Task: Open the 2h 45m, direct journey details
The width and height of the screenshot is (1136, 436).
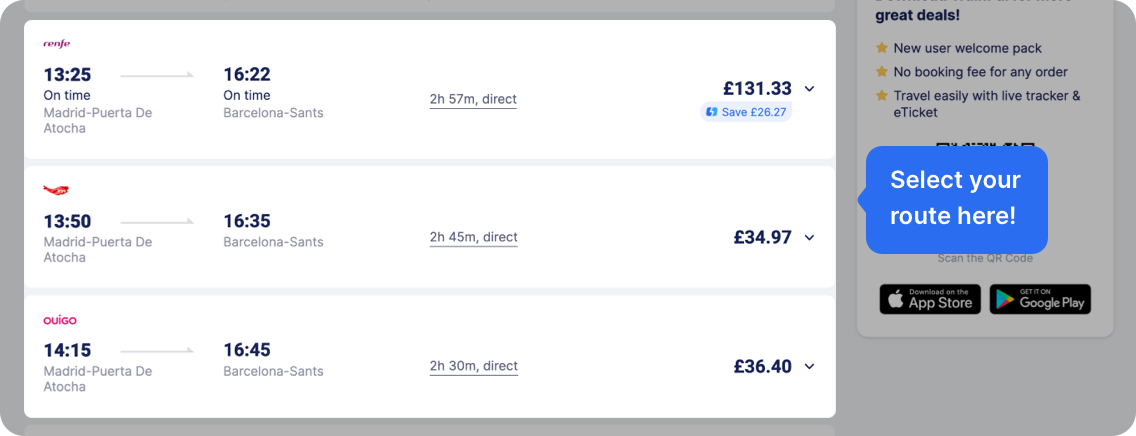Action: (x=473, y=238)
